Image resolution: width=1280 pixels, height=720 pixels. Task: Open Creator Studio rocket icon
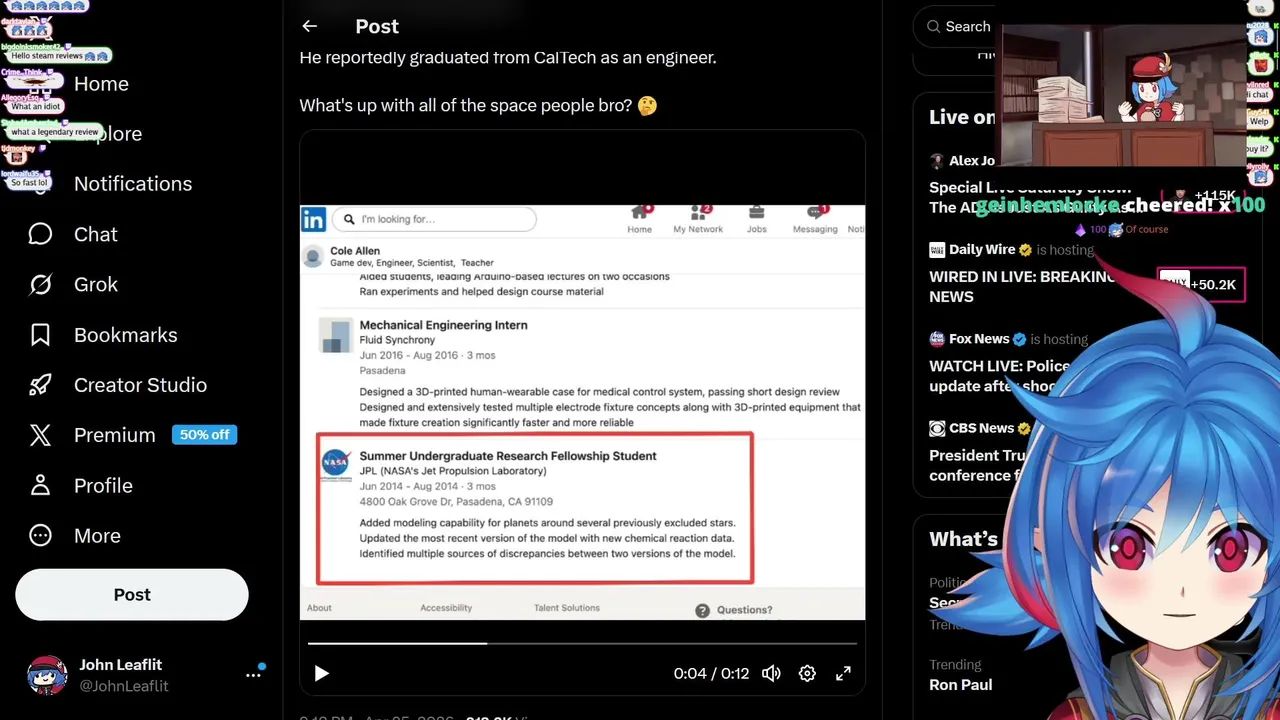click(40, 385)
